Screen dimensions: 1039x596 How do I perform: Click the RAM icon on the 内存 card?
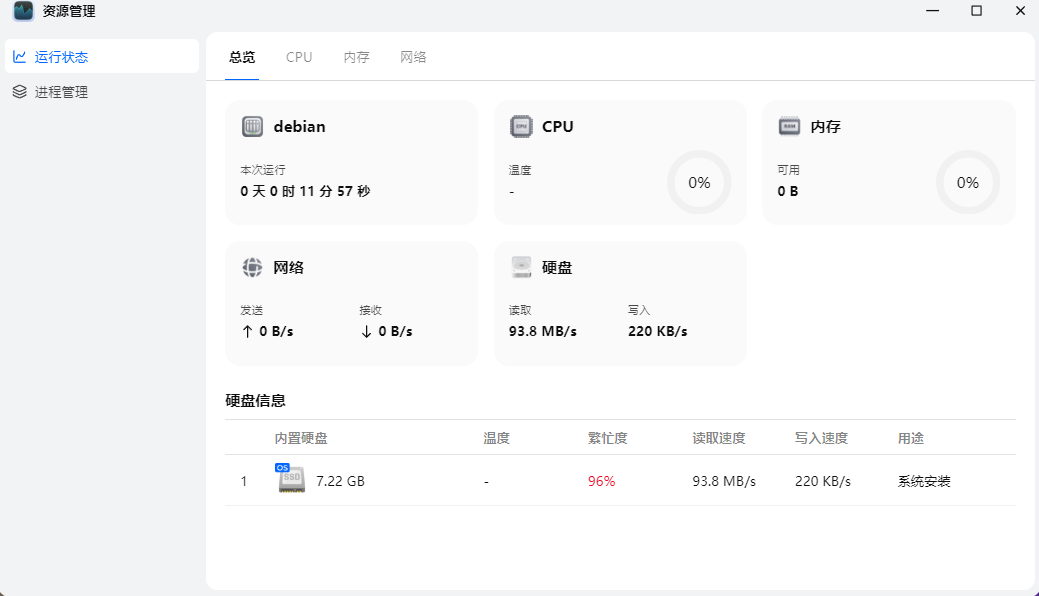789,126
